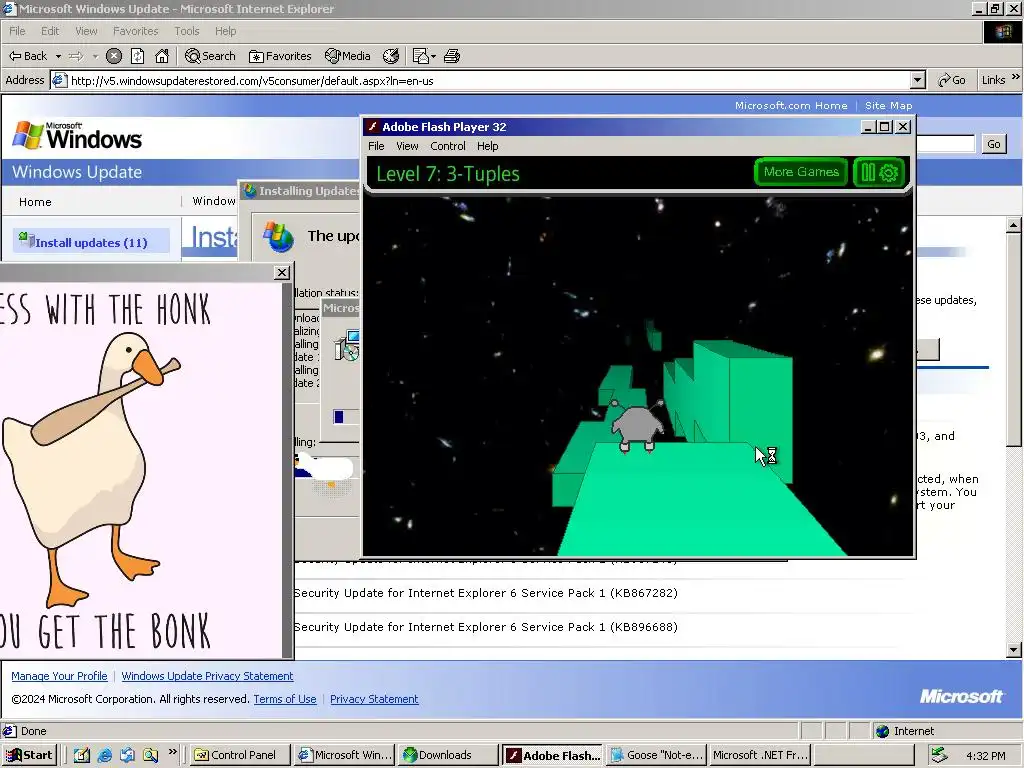
Task: Click first quick launch notepad icon
Action: pyautogui.click(x=82, y=755)
